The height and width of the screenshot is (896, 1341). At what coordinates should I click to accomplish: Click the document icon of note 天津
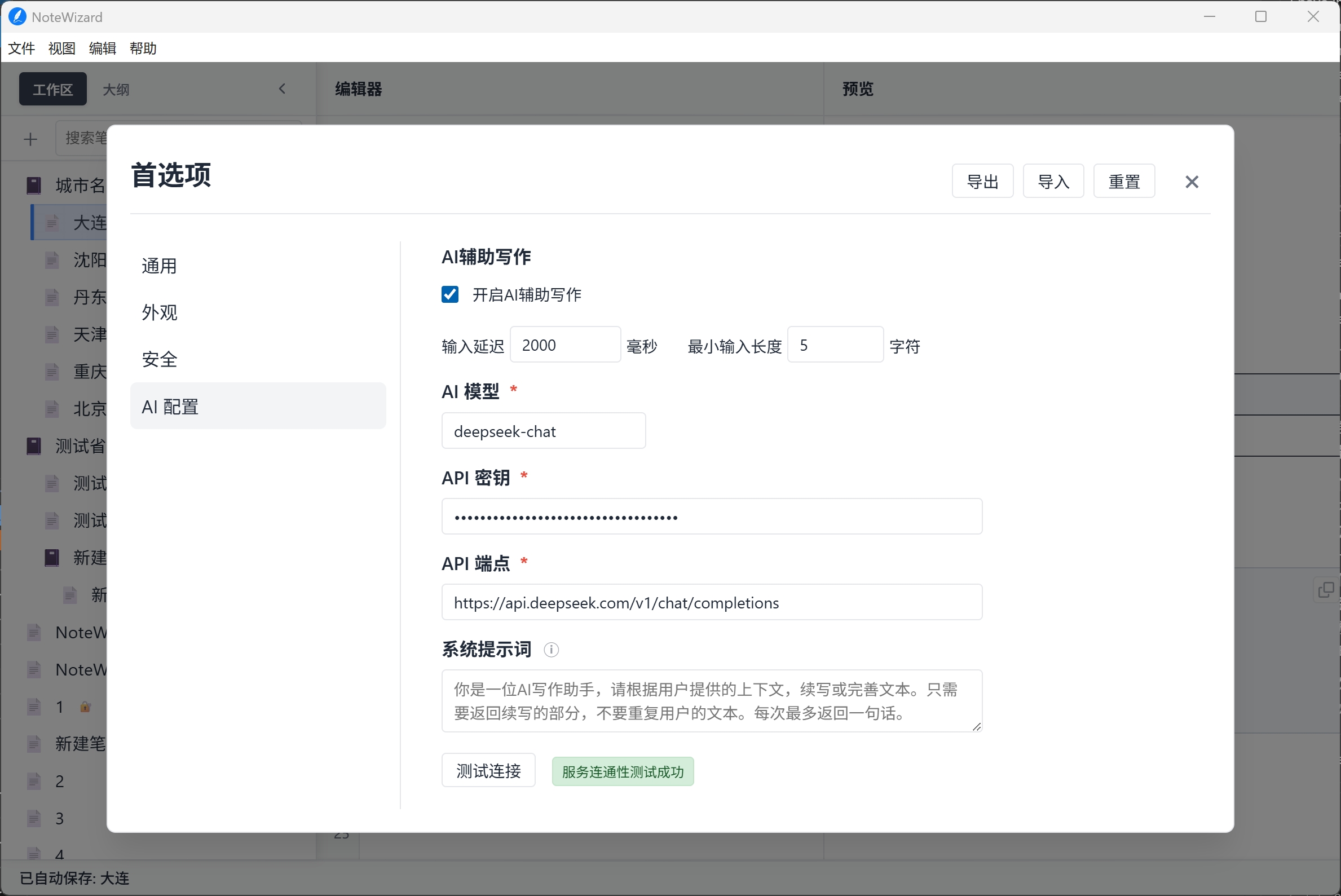point(52,334)
